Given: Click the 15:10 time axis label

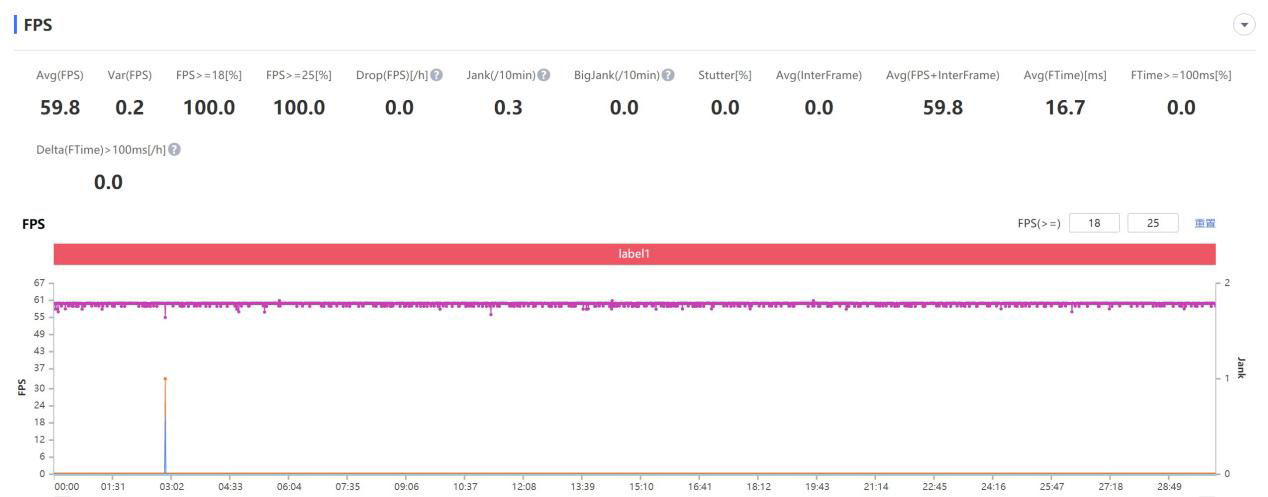Looking at the screenshot, I should coord(641,487).
